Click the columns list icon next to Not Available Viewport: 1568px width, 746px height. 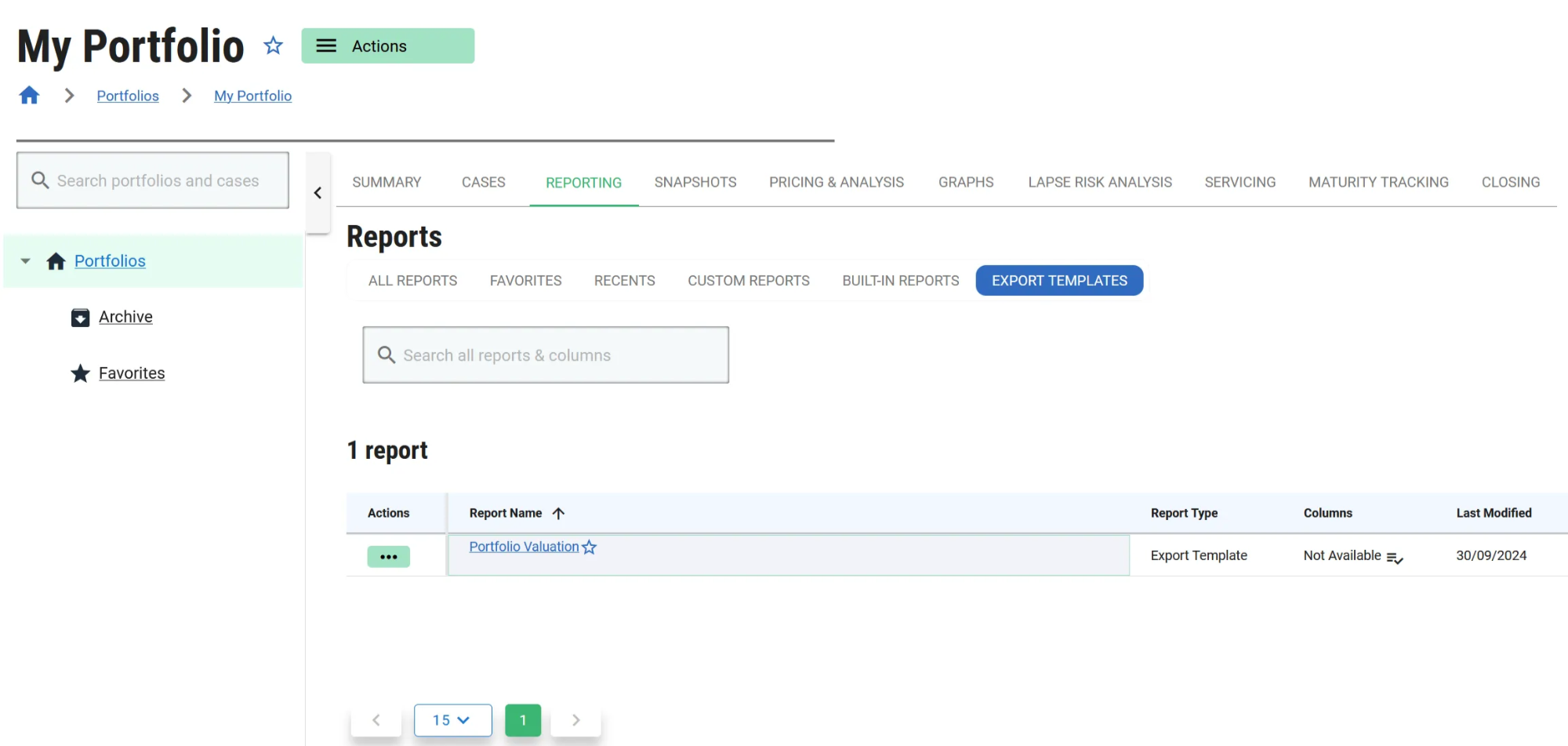click(x=1394, y=557)
